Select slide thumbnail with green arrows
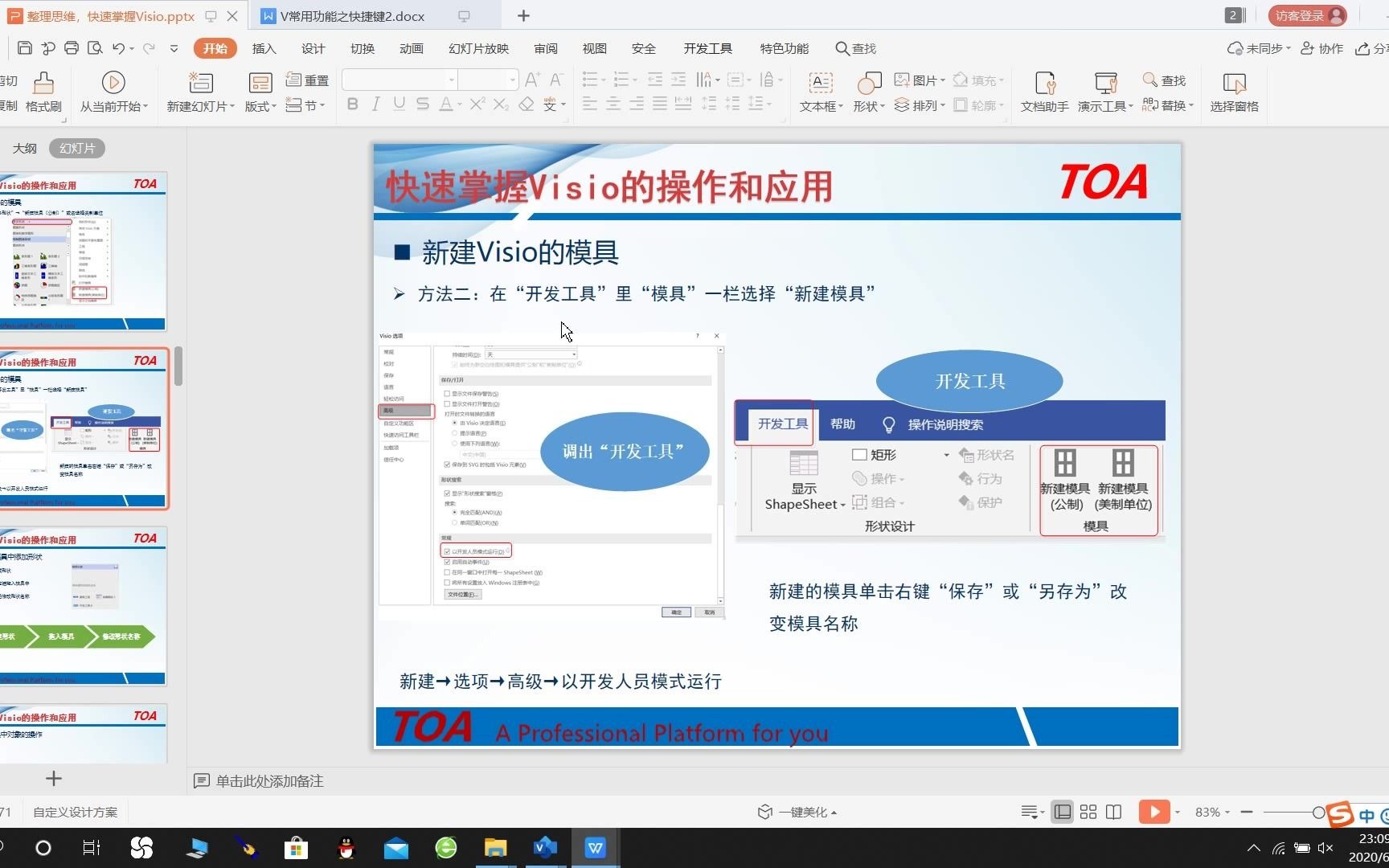The height and width of the screenshot is (868, 1389). [x=84, y=606]
